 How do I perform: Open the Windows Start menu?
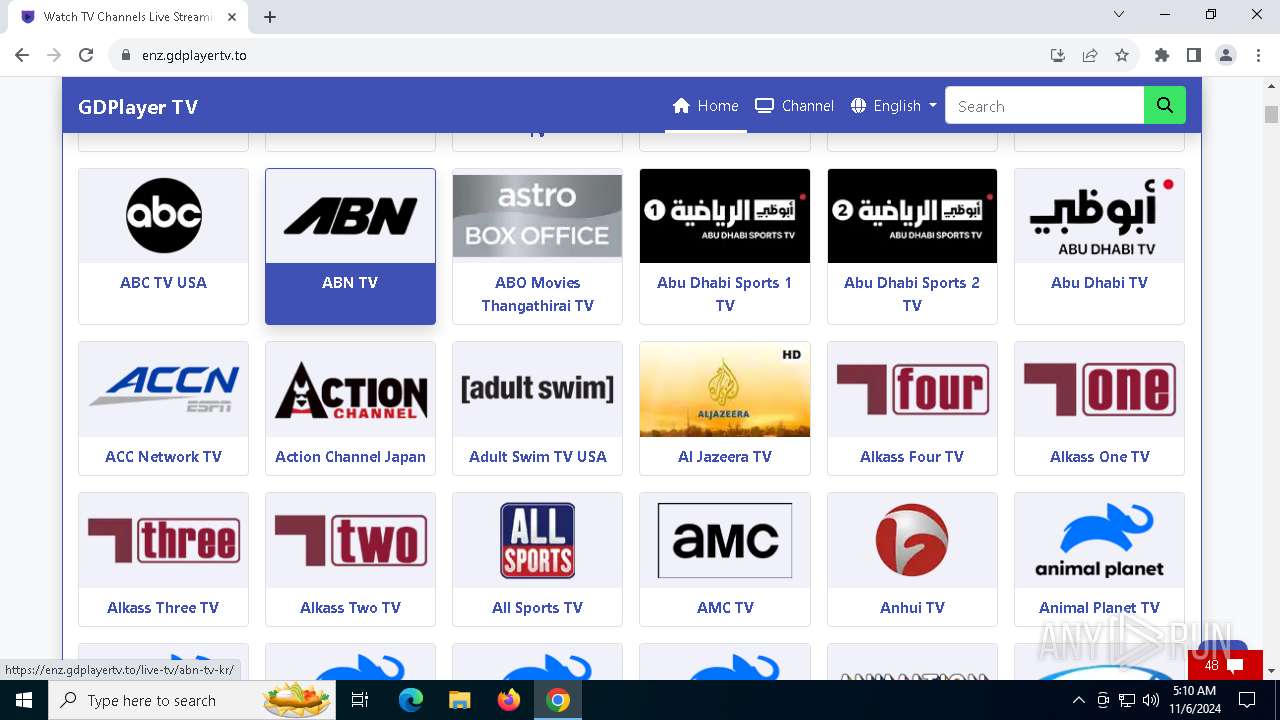click(23, 700)
